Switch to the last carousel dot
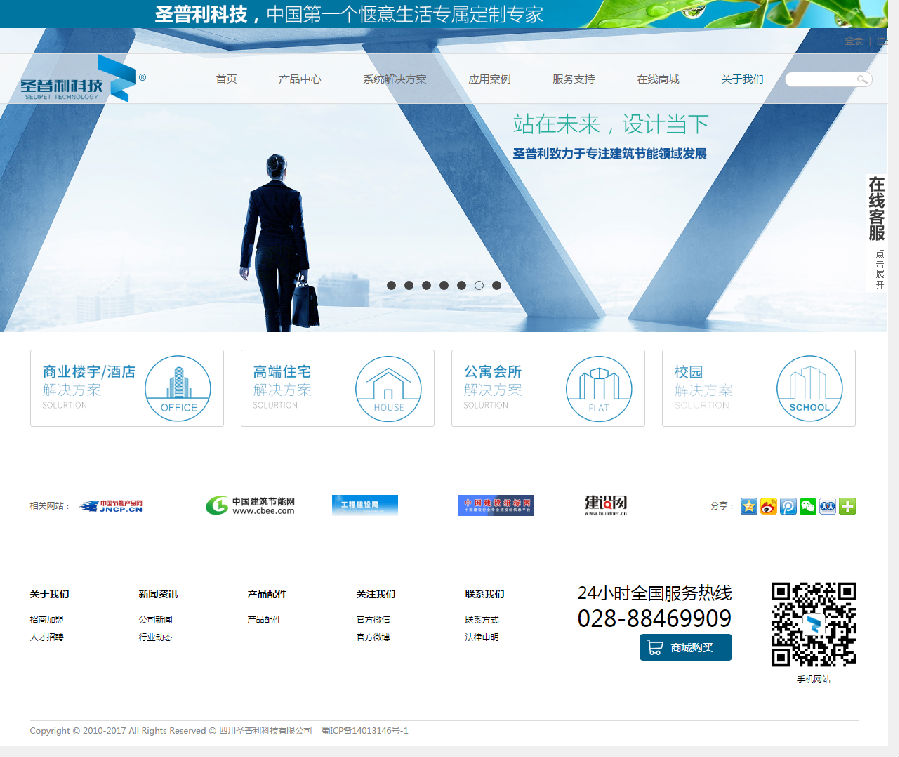Screen dimensions: 899x757 [497, 285]
